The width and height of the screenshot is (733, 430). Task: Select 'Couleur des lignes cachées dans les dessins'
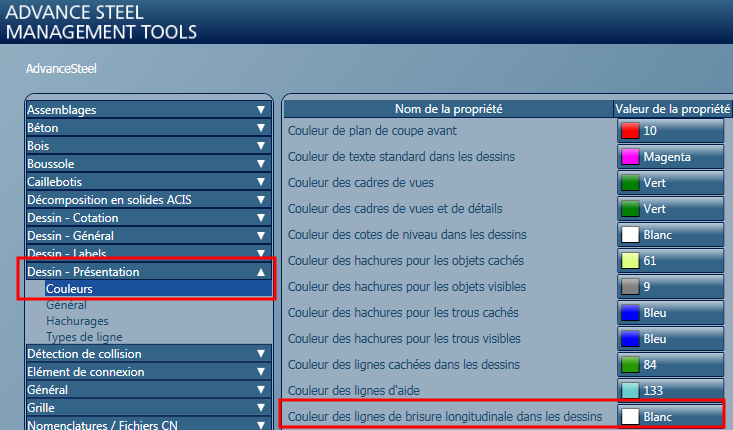tap(403, 365)
